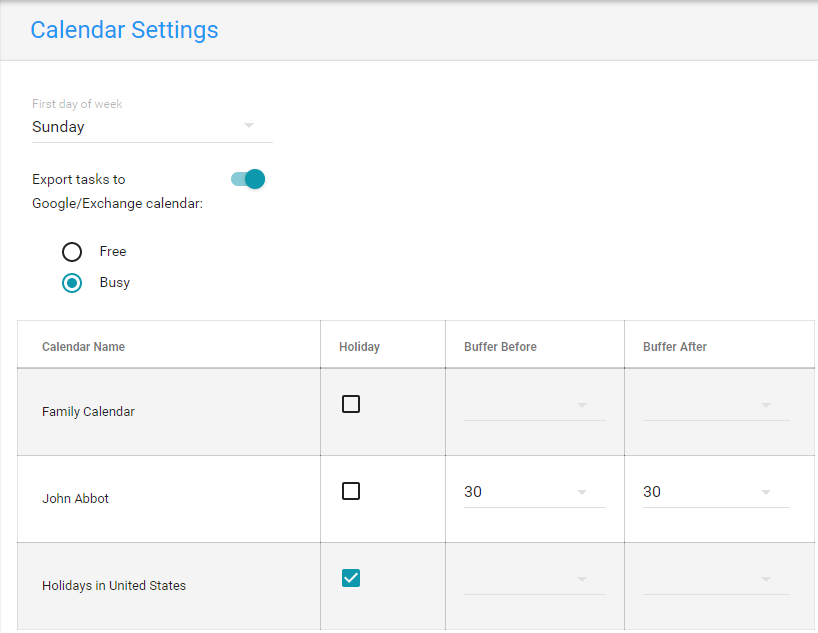The height and width of the screenshot is (633, 818).
Task: Uncheck Holiday box for Holidays in United States
Action: (x=351, y=578)
